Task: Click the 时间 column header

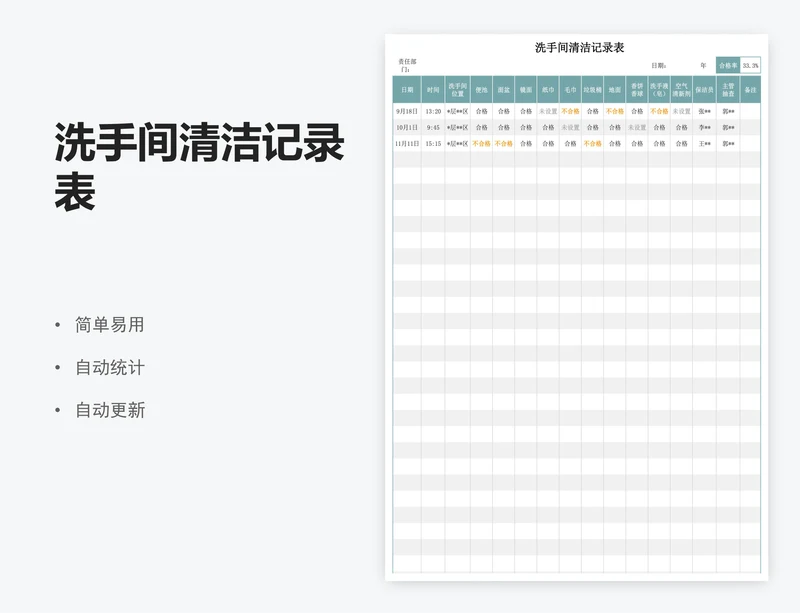Action: [x=433, y=90]
